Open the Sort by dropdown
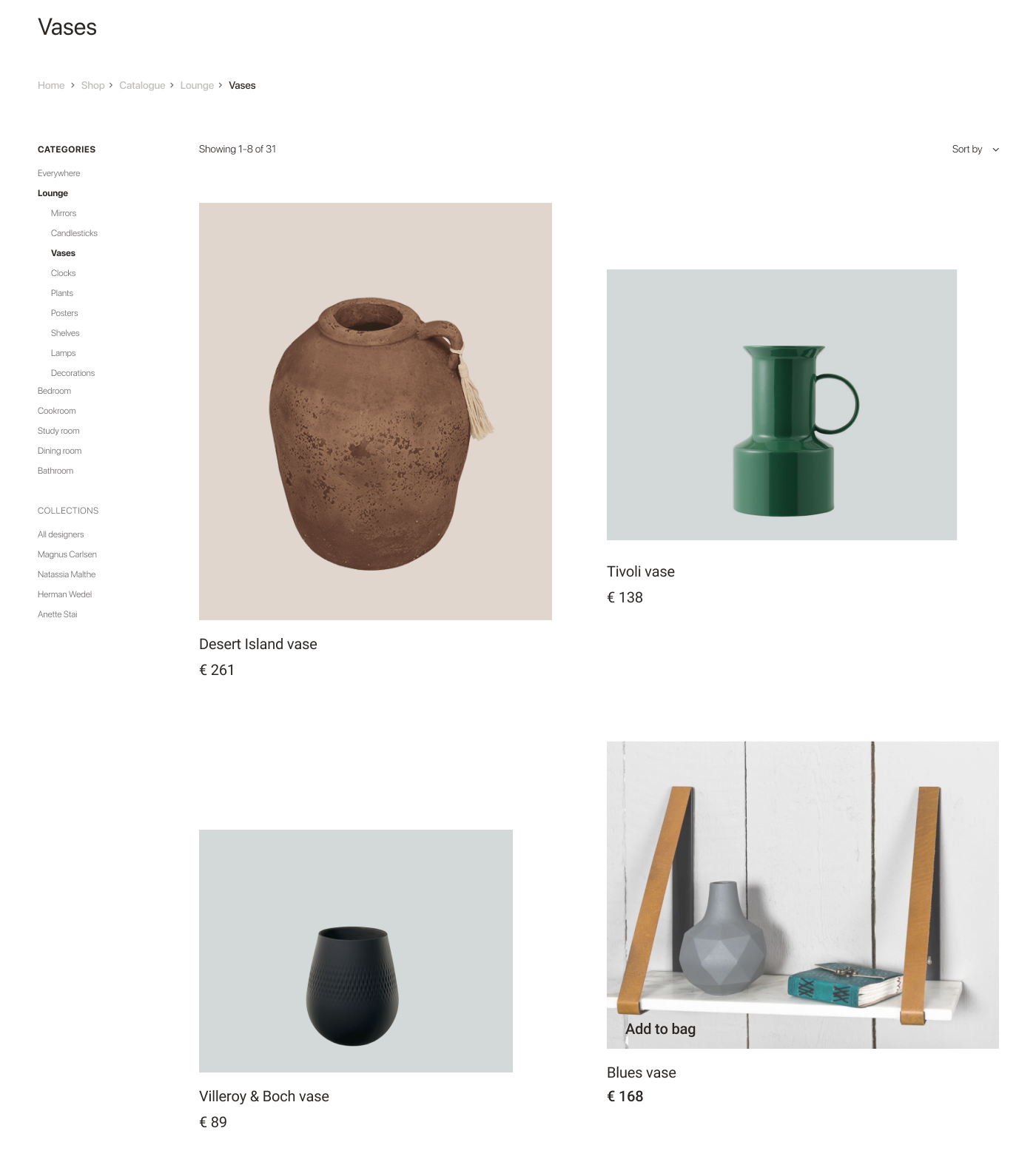 975,149
